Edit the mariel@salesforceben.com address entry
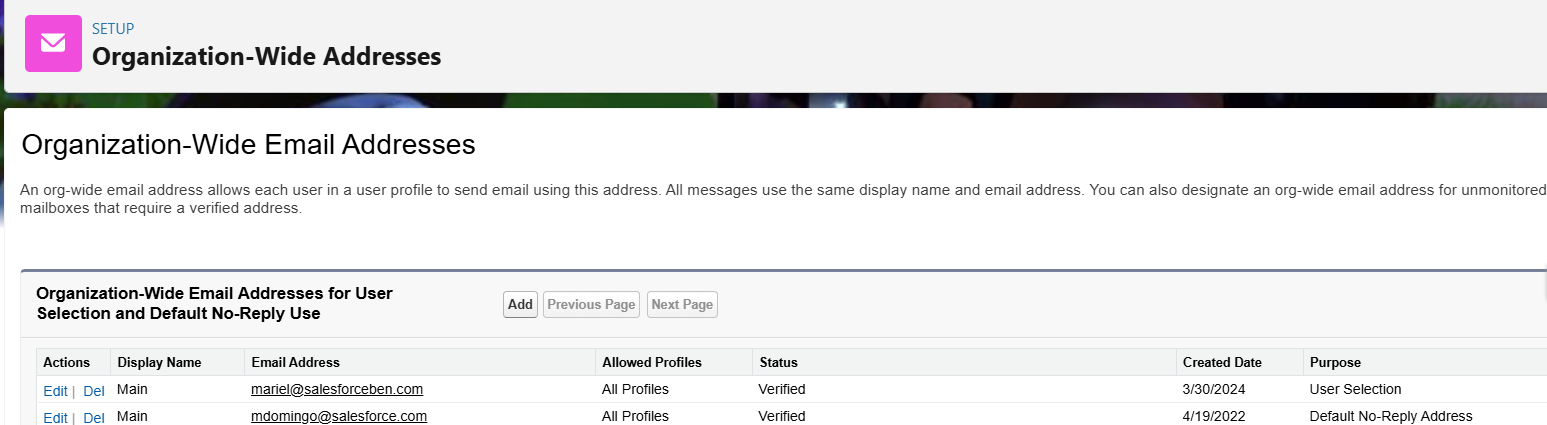The height and width of the screenshot is (425, 1547). [55, 390]
